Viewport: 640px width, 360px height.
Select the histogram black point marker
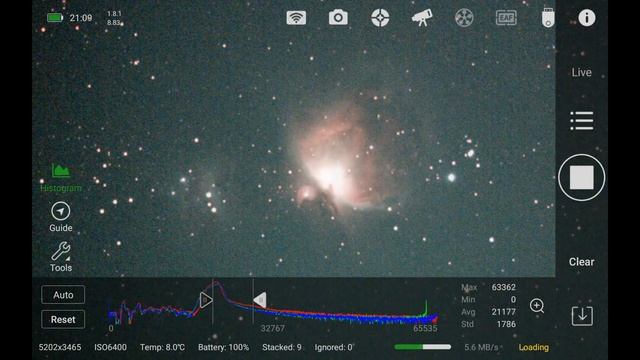point(206,300)
